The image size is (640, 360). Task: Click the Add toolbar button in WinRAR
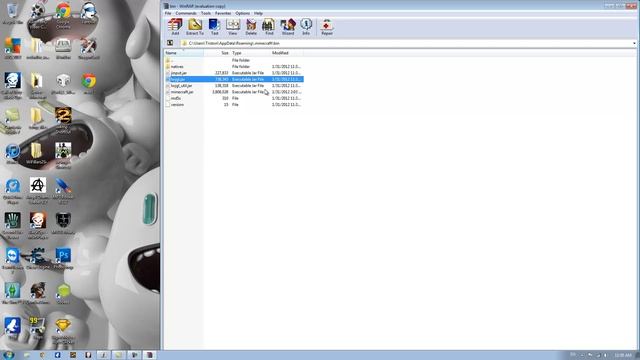coord(175,27)
